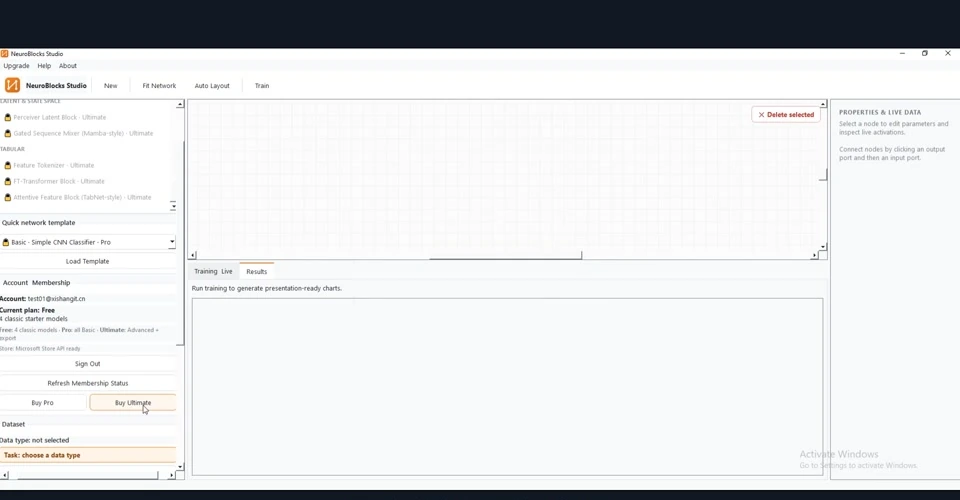Click the Dataset section heading
This screenshot has height=500, width=960.
point(13,424)
